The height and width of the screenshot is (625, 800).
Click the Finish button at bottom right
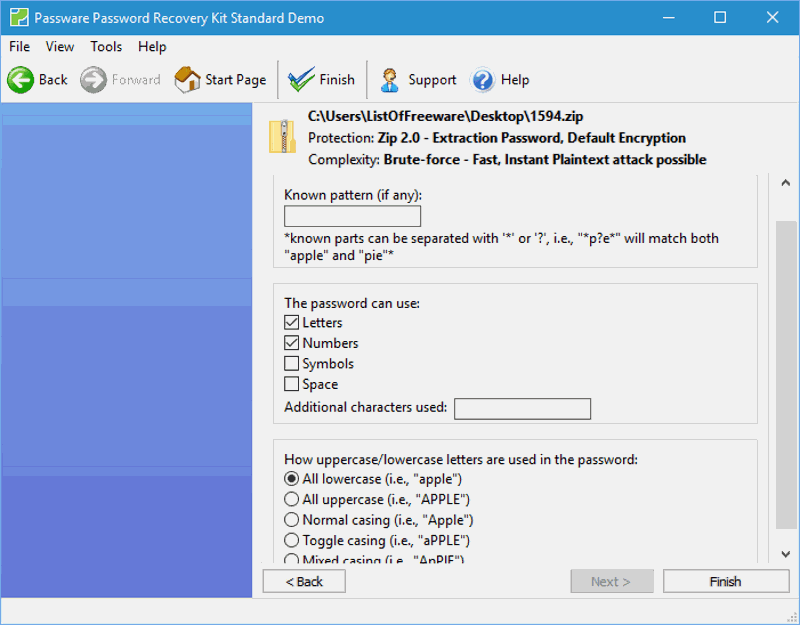click(726, 581)
